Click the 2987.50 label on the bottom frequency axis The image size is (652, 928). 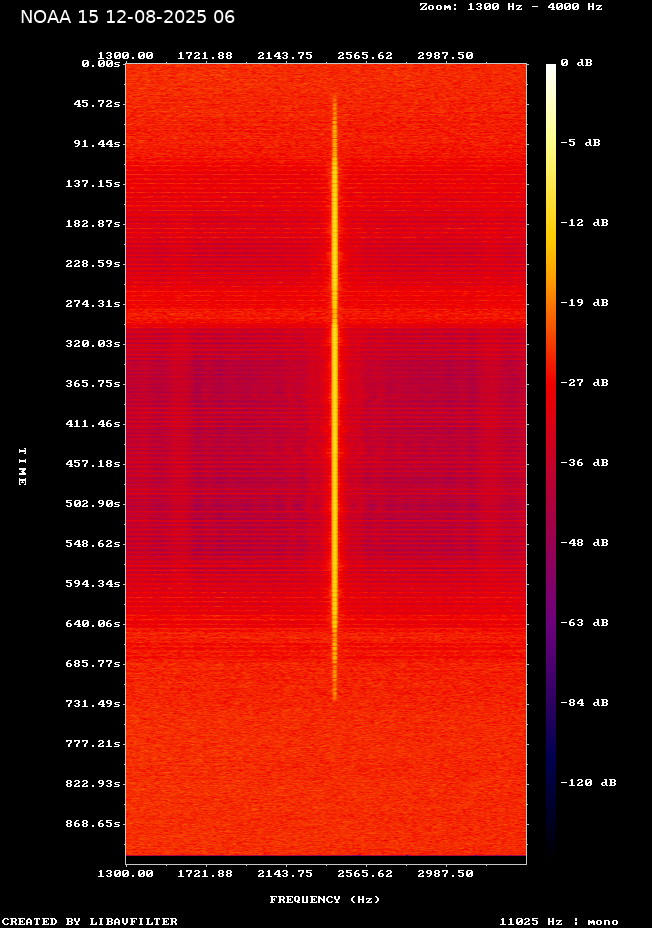pos(445,874)
